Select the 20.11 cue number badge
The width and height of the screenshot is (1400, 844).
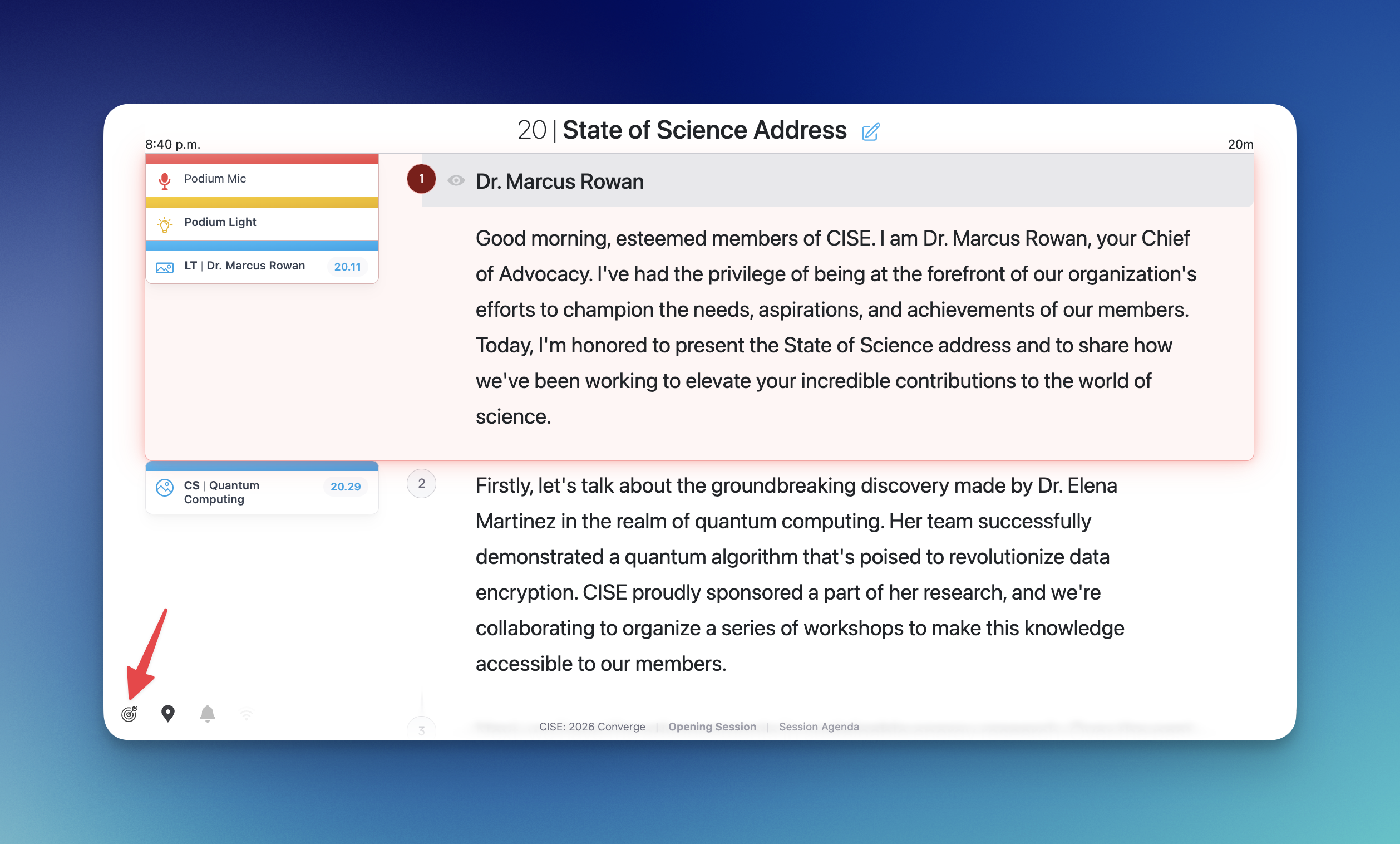[x=347, y=267]
